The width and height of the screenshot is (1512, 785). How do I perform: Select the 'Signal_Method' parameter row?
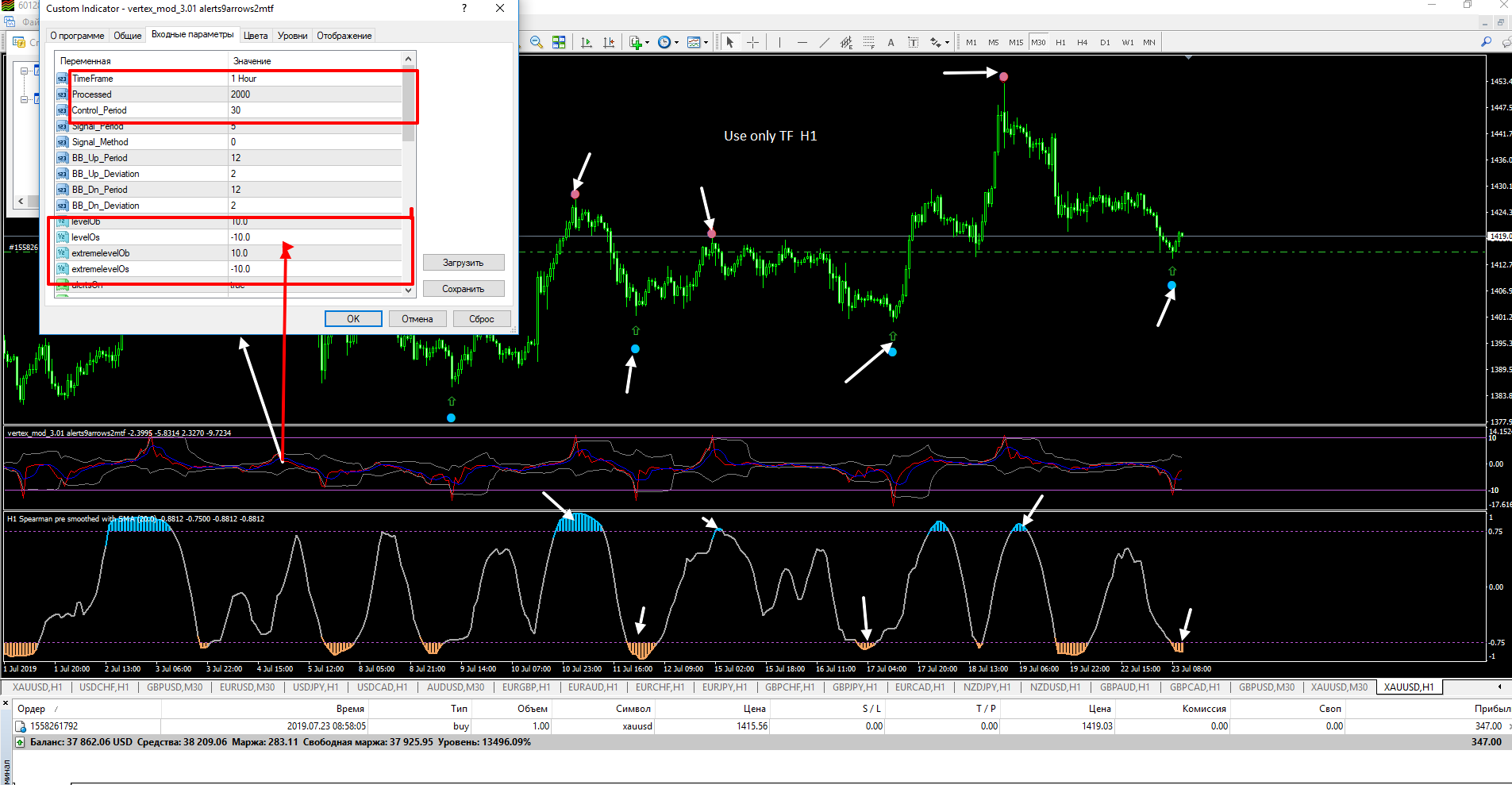[x=229, y=142]
